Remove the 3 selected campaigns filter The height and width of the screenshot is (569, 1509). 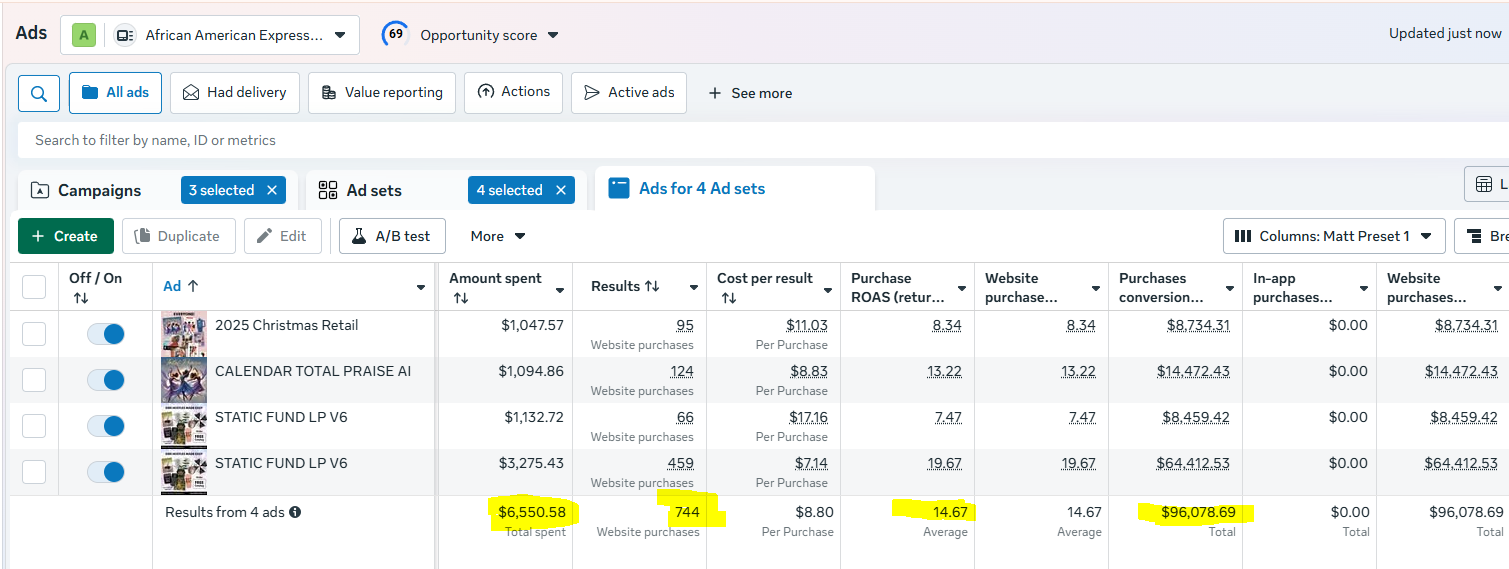point(272,190)
